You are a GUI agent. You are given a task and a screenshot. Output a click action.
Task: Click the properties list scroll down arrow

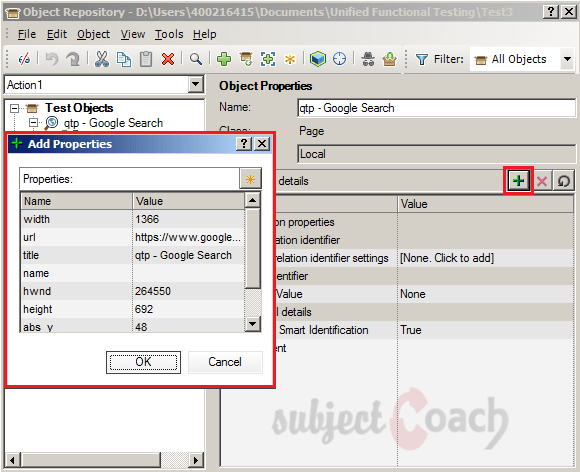[x=253, y=324]
